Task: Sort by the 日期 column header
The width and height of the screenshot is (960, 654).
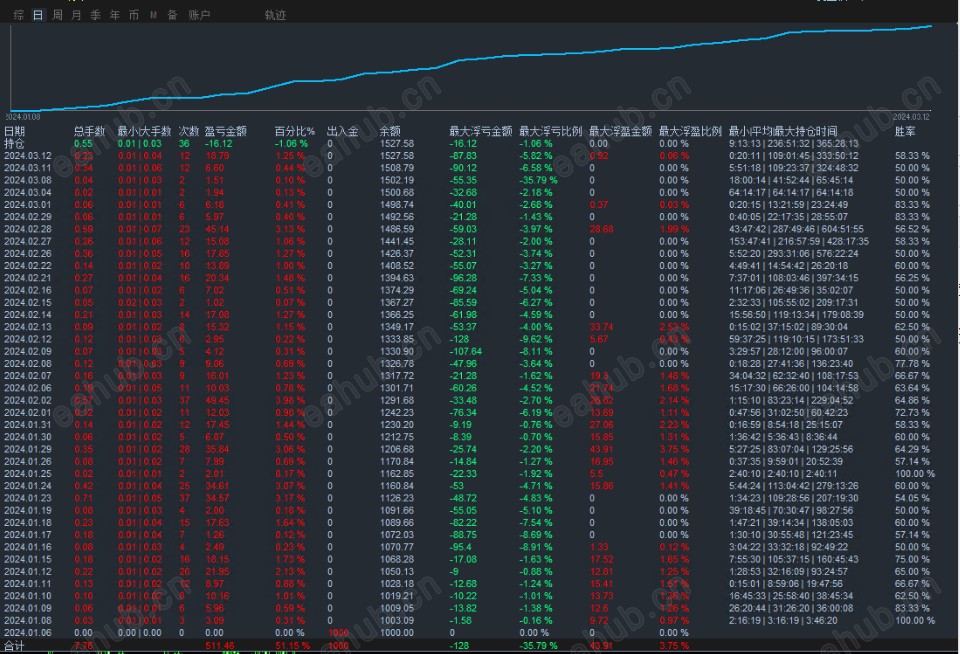Action: click(x=15, y=131)
